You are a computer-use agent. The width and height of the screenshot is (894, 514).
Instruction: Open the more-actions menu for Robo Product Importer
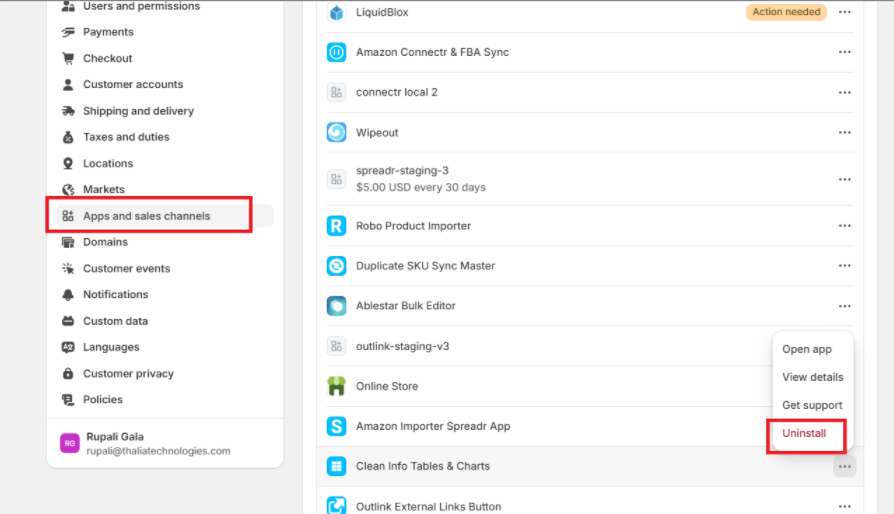(x=844, y=226)
